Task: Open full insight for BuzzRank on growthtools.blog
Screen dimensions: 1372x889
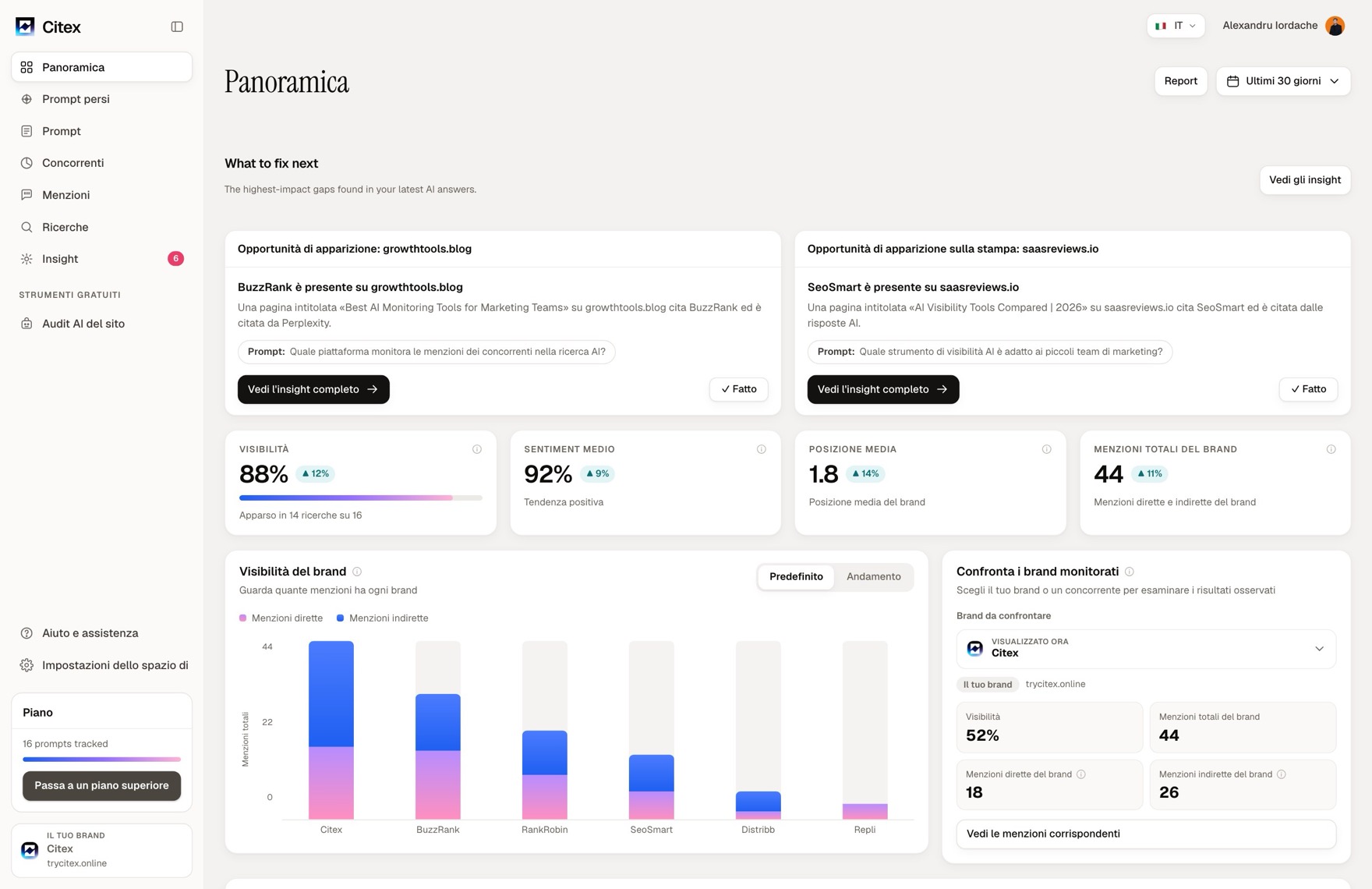Action: pyautogui.click(x=313, y=389)
